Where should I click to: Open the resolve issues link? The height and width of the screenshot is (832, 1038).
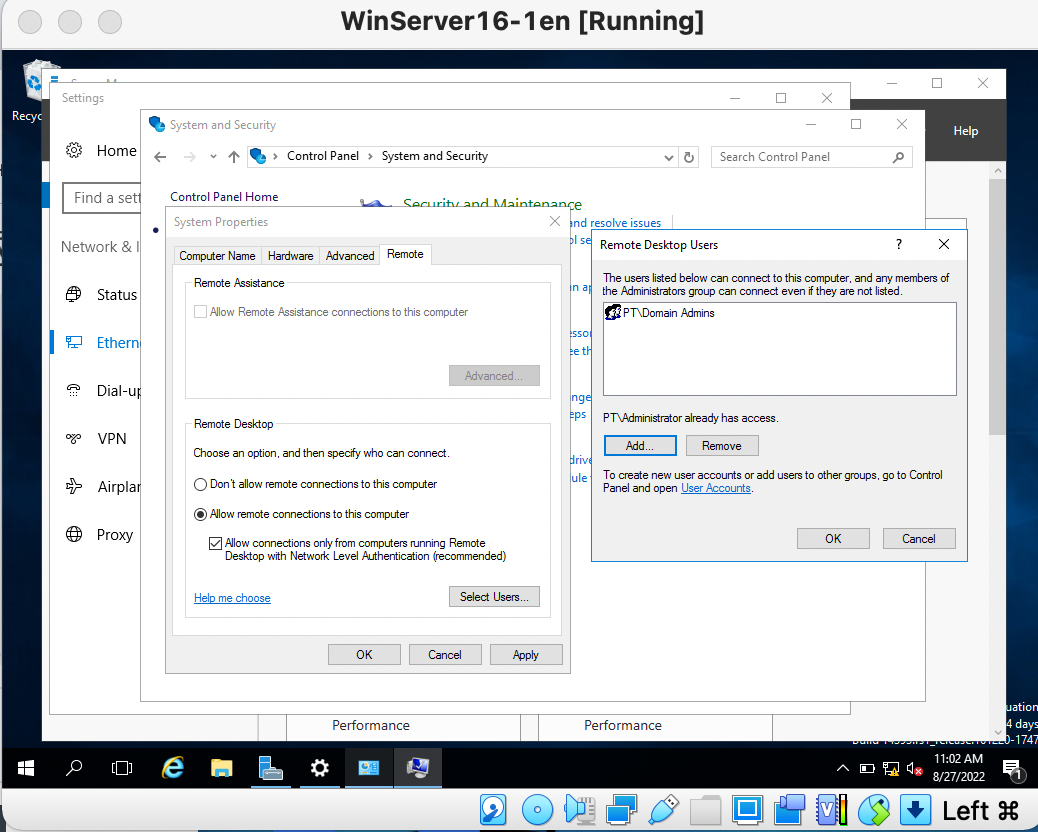[615, 223]
